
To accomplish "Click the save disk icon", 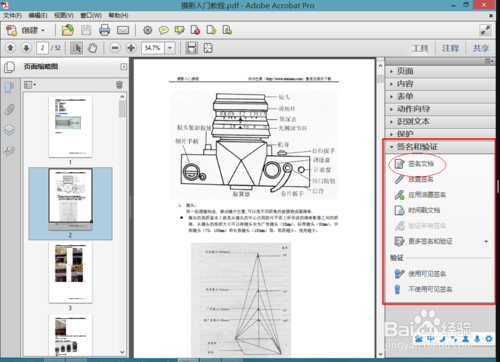I will coord(86,30).
